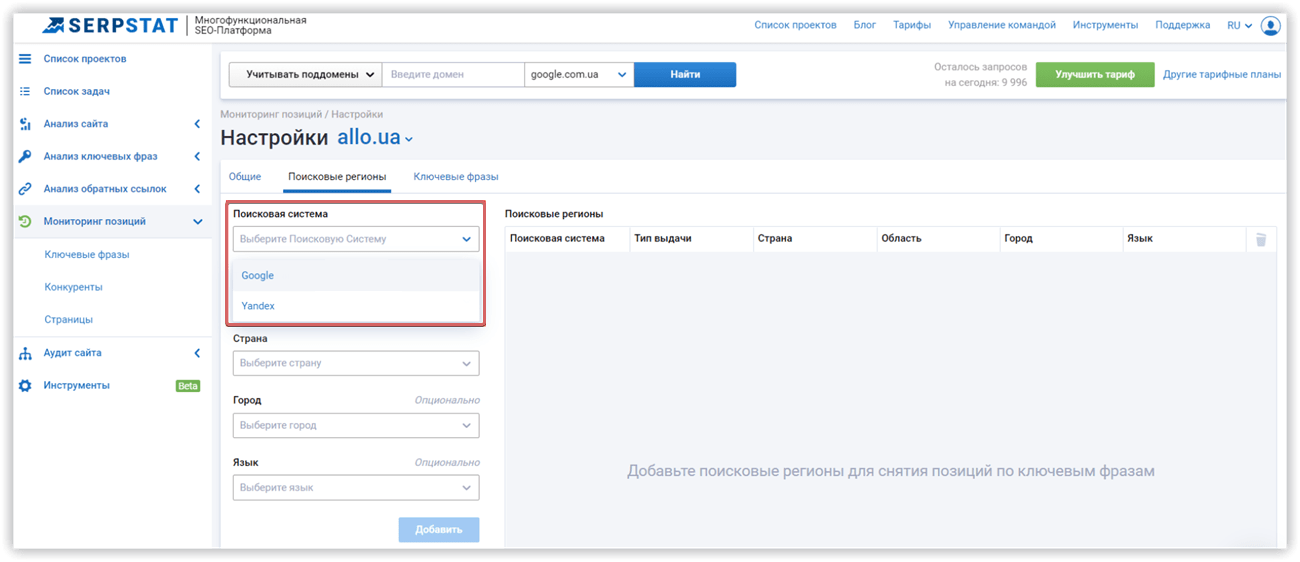The width and height of the screenshot is (1300, 562).
Task: Open Страницы sidebar subitem
Action: [68, 320]
